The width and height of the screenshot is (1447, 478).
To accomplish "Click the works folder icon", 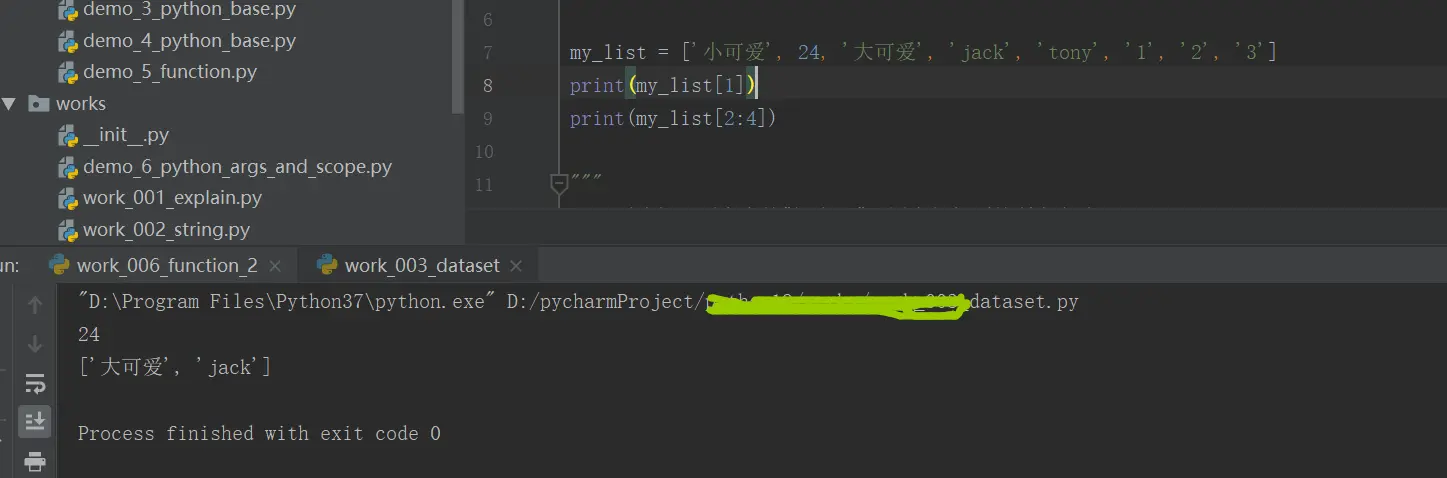I will 39,103.
